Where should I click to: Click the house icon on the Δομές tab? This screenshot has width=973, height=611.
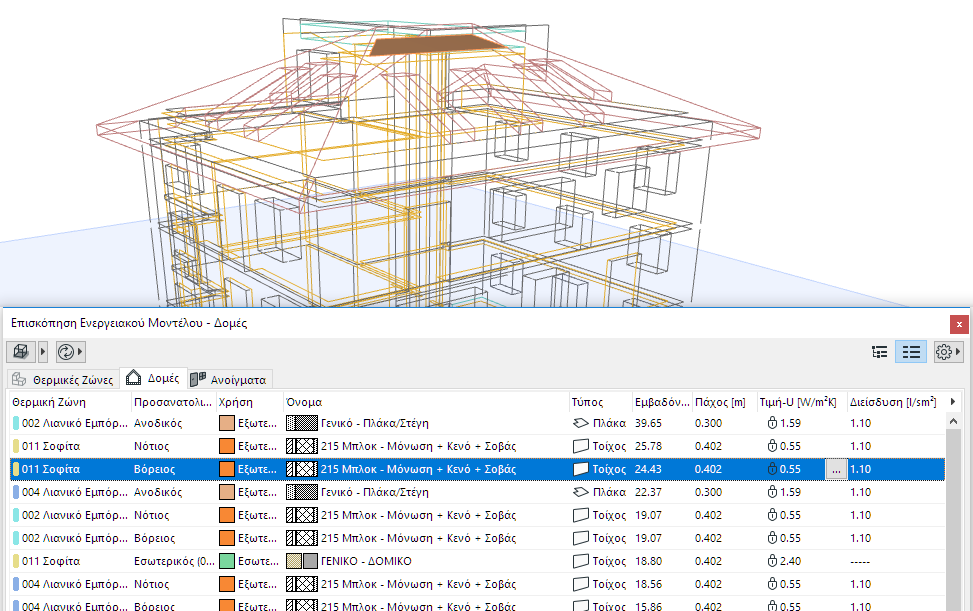pyautogui.click(x=134, y=379)
